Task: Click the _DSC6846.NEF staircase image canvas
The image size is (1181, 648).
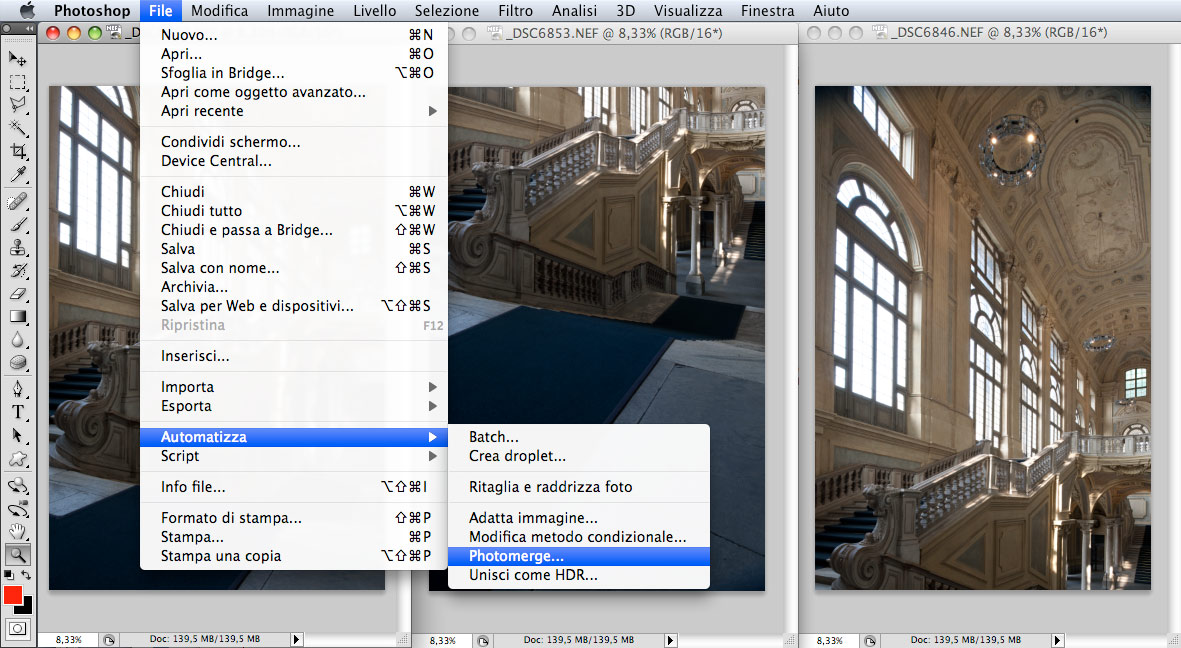Action: (983, 338)
